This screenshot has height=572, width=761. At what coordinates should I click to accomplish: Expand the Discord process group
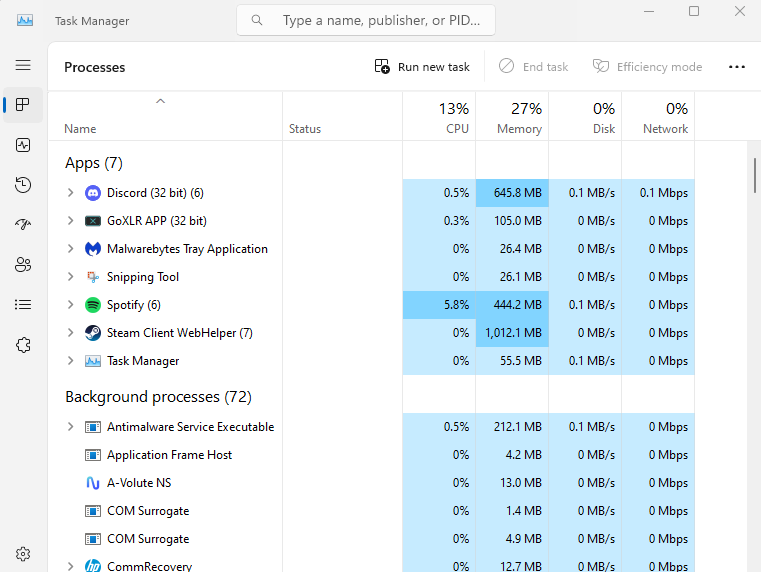[70, 193]
